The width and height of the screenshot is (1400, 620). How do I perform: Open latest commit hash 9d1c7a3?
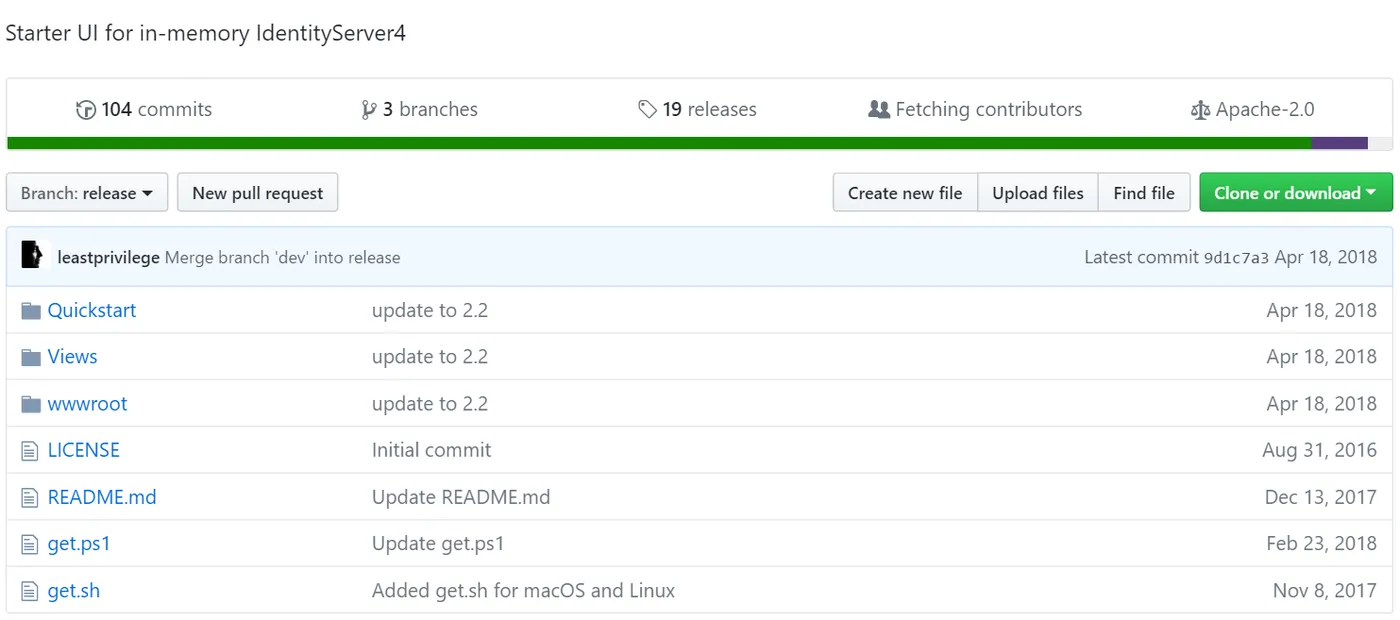tap(1237, 258)
